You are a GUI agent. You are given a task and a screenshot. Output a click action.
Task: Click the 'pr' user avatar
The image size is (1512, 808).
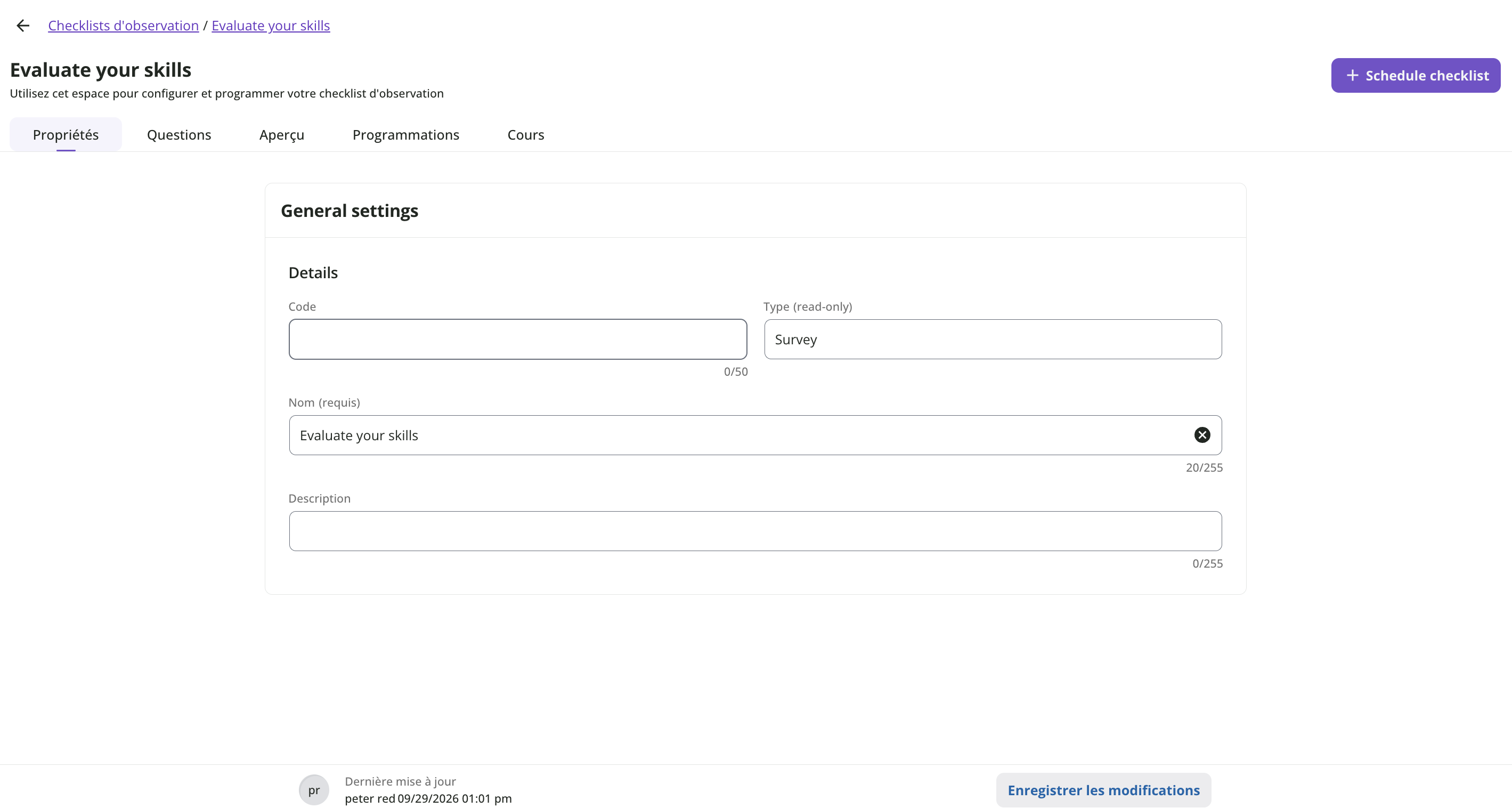pyautogui.click(x=314, y=790)
